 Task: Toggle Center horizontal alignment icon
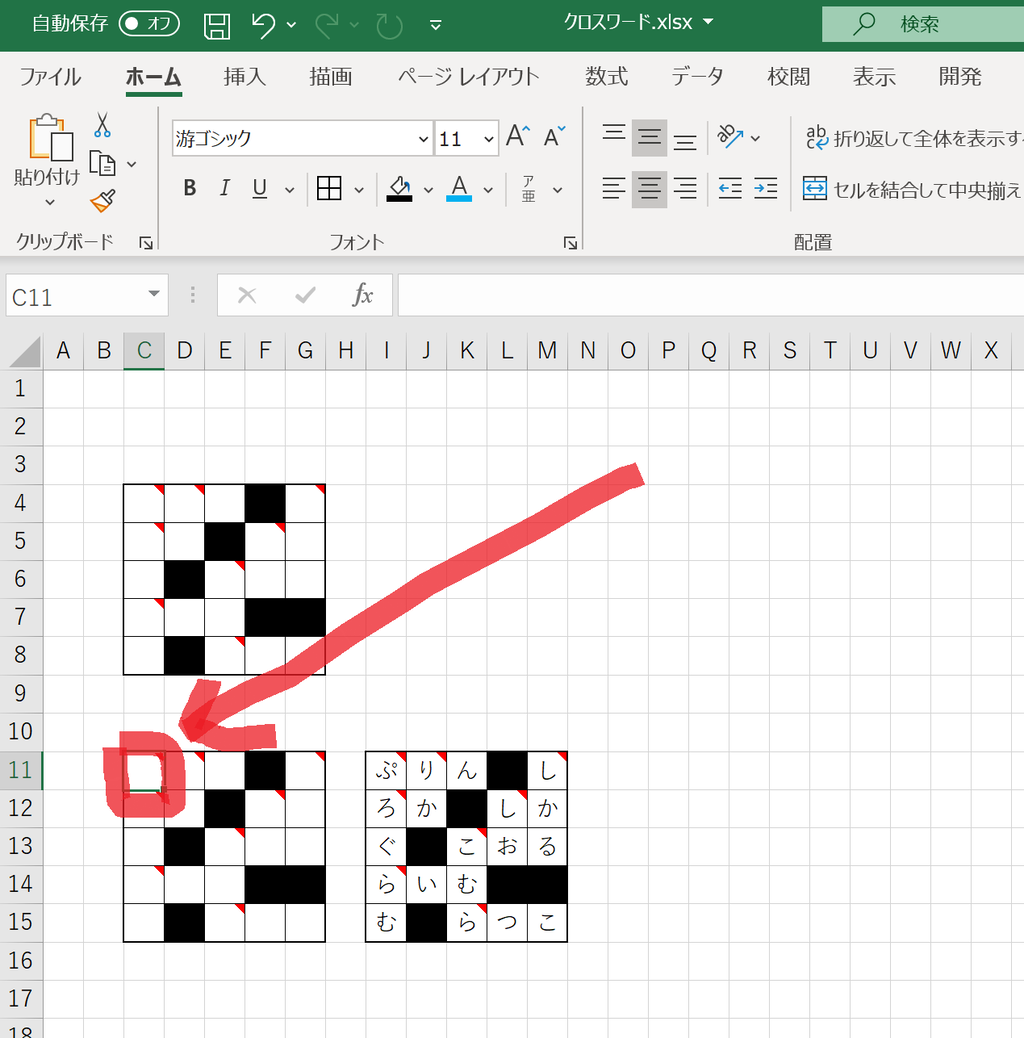tap(649, 189)
